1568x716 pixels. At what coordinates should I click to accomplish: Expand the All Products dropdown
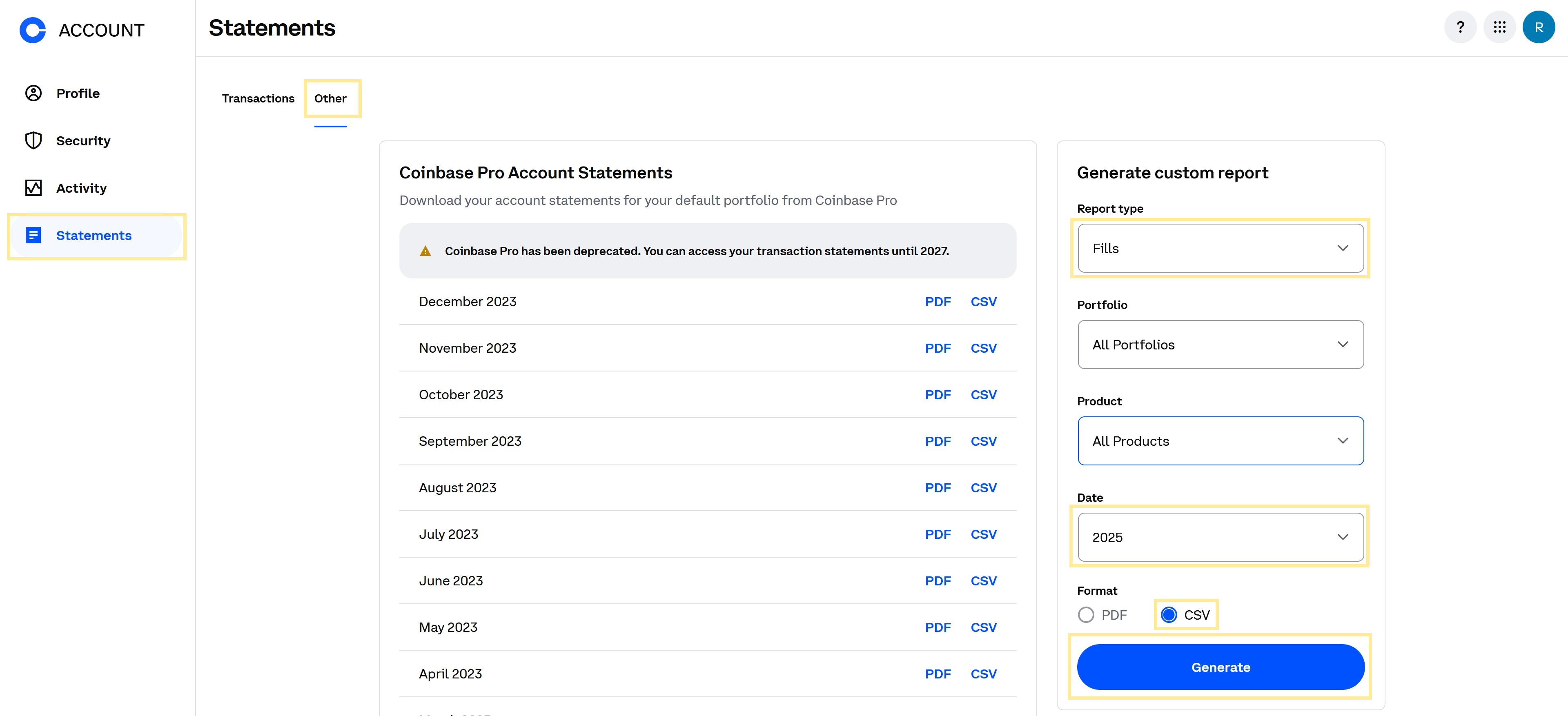[x=1221, y=441]
